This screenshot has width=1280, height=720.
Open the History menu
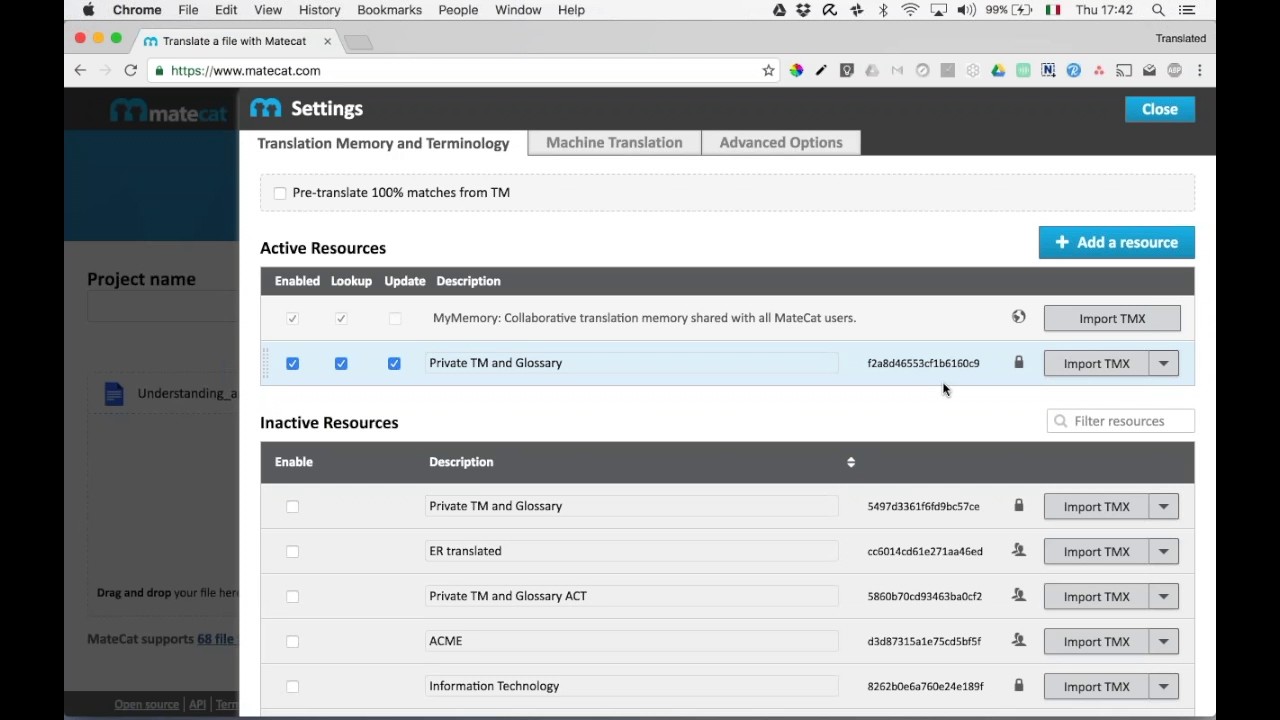coord(319,10)
